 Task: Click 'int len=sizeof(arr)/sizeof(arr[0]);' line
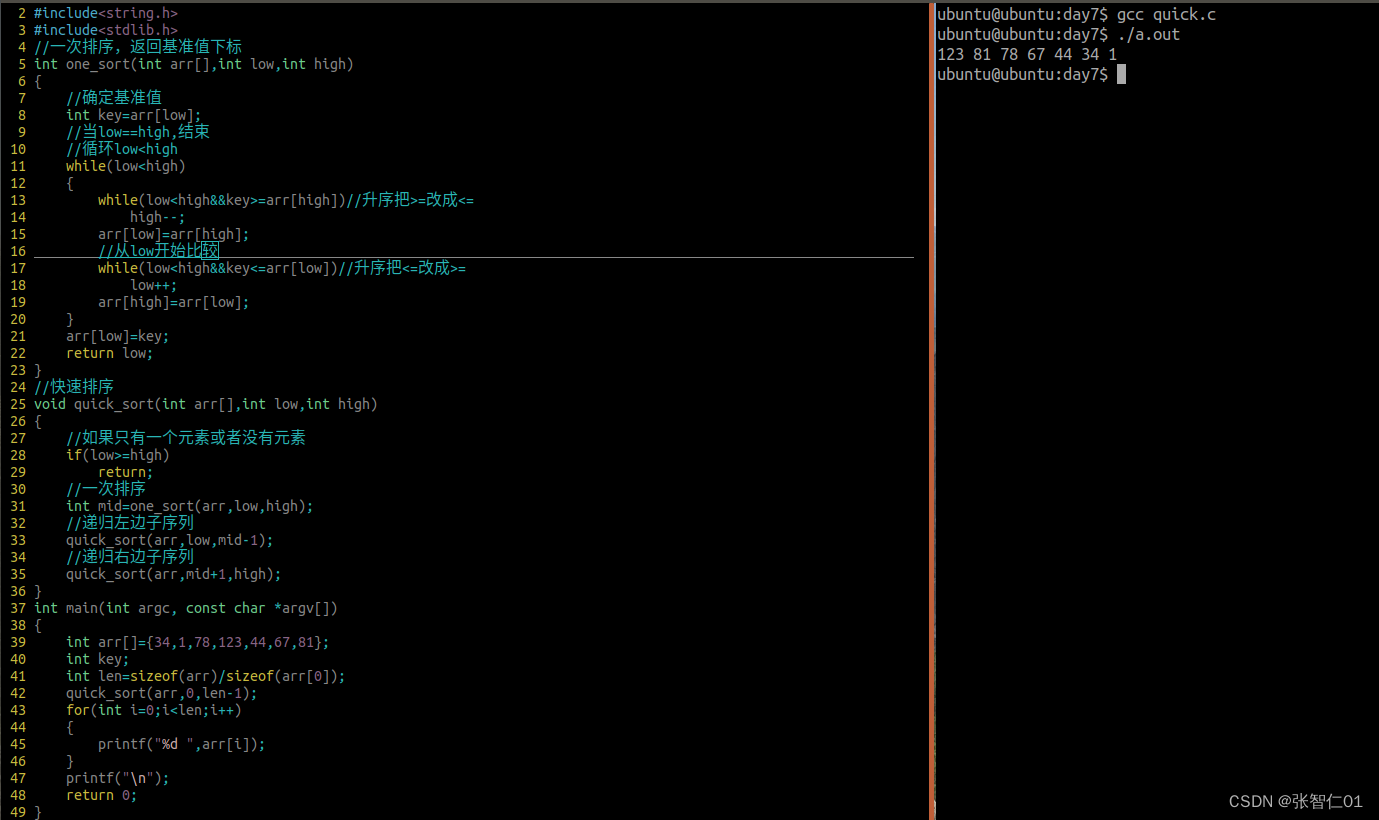click(x=206, y=676)
